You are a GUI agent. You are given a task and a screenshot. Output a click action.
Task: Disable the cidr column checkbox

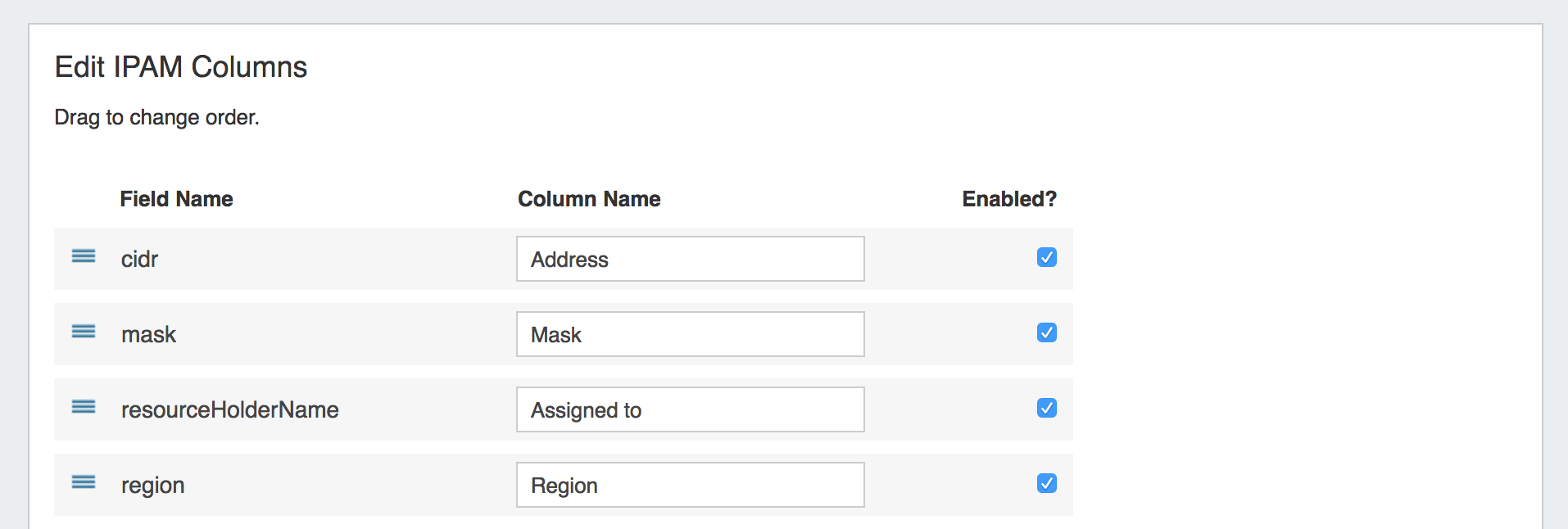coord(1046,258)
